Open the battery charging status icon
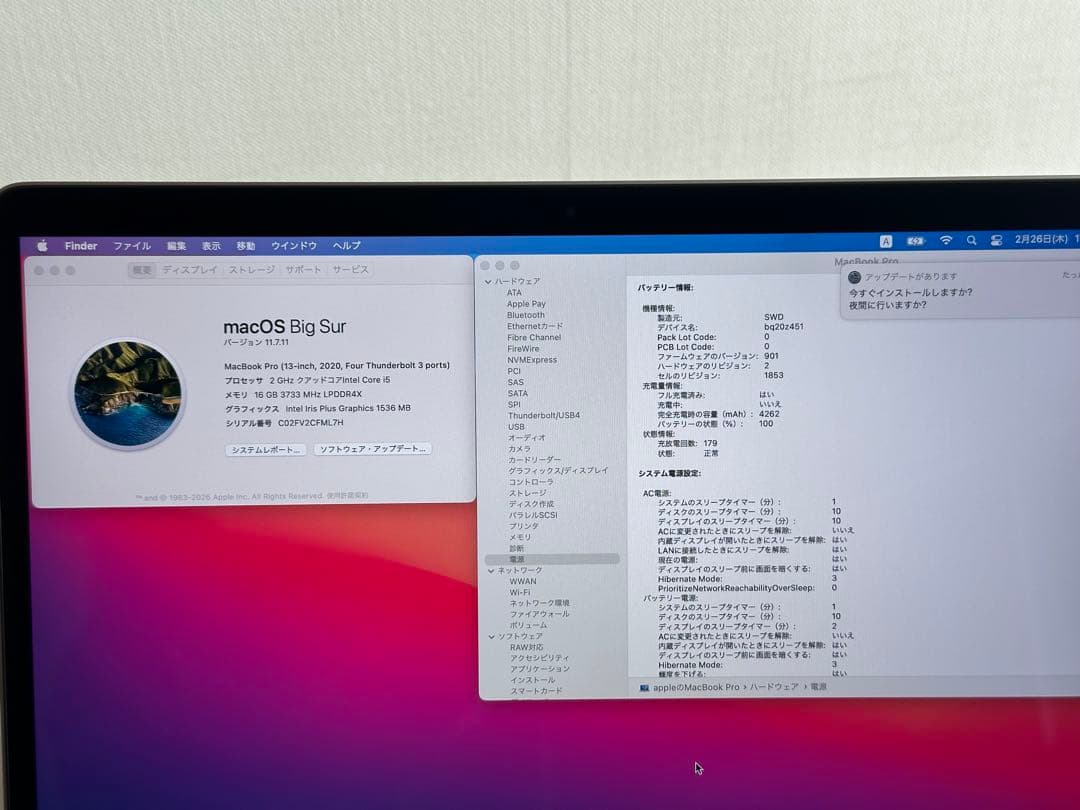The height and width of the screenshot is (810, 1080). point(915,241)
